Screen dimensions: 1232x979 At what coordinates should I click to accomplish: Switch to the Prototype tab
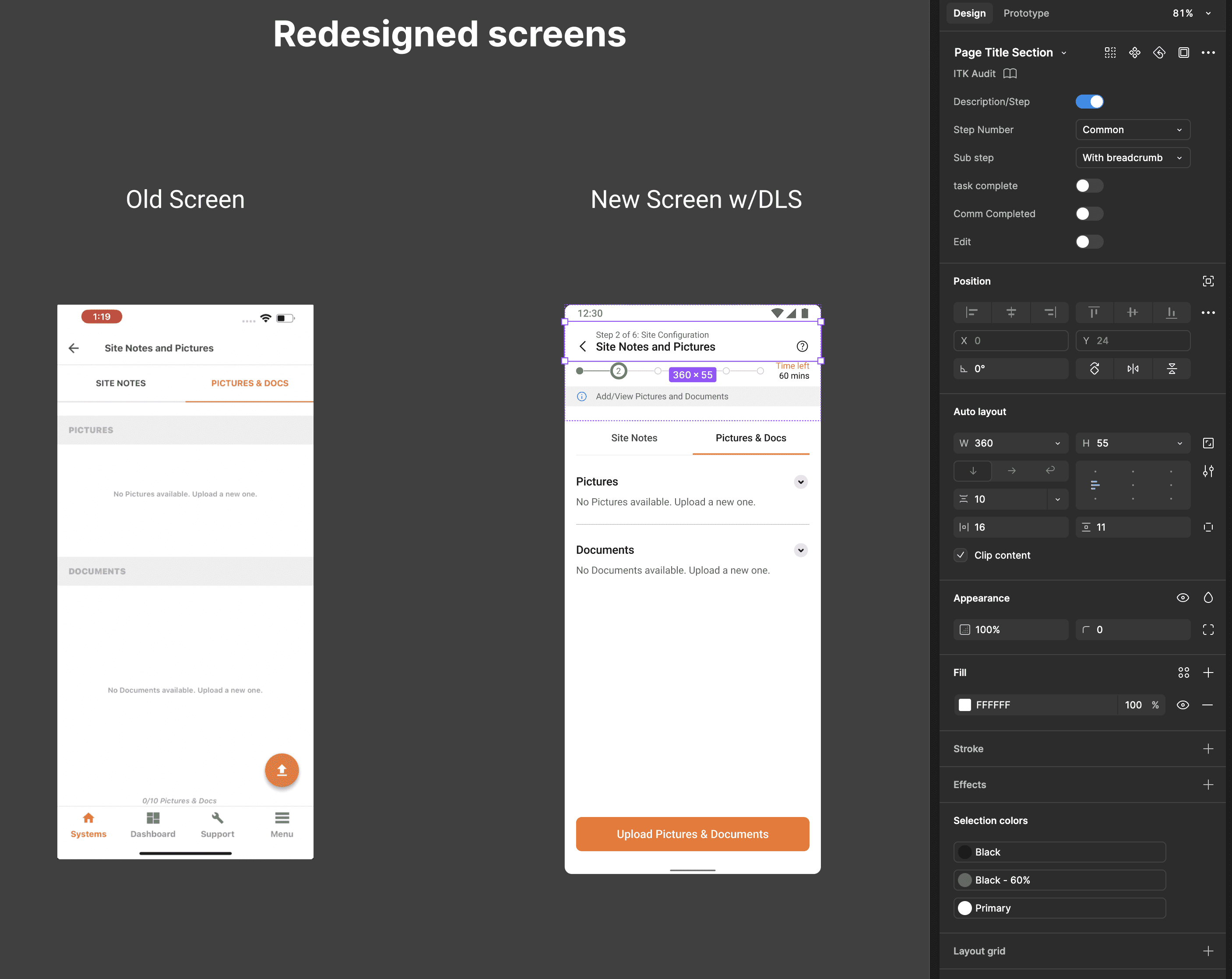1026,13
